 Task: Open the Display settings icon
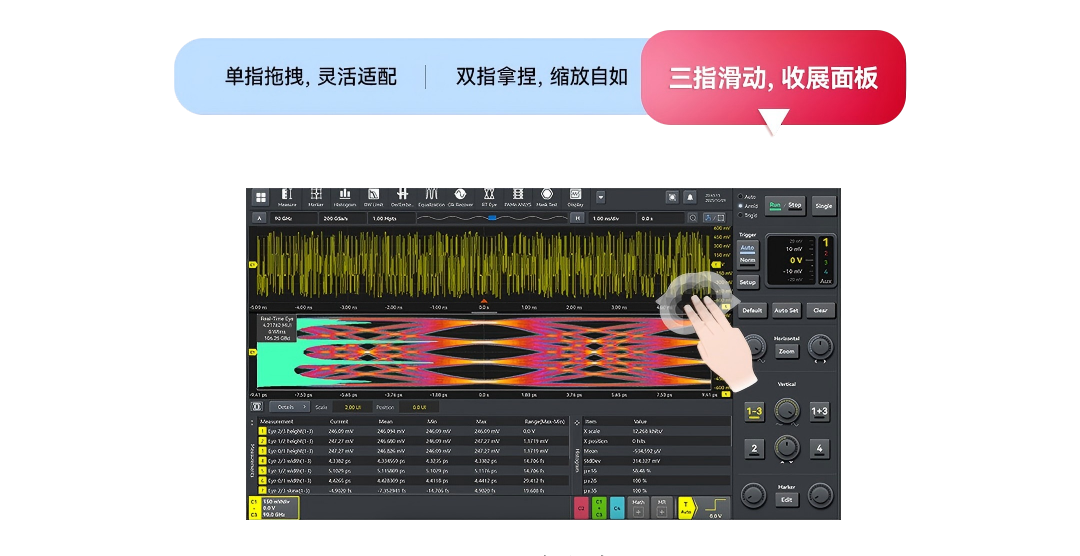[576, 197]
